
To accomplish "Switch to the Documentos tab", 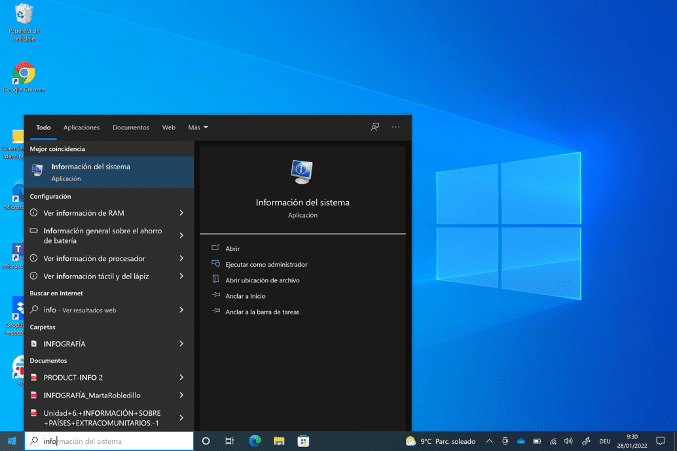I will click(131, 128).
